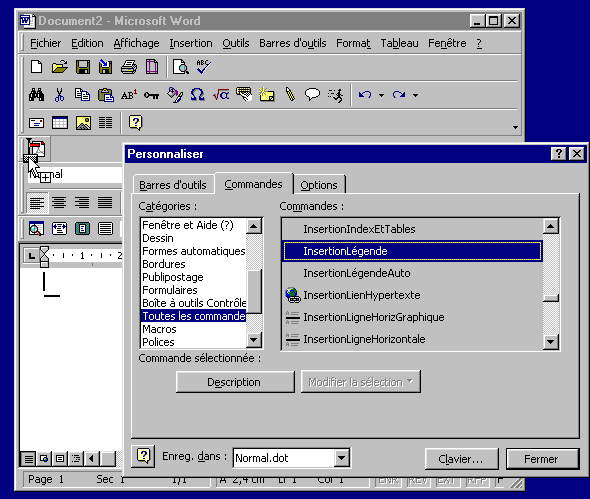Image resolution: width=590 pixels, height=499 pixels.
Task: Toggle centered text alignment
Action: pyautogui.click(x=59, y=203)
